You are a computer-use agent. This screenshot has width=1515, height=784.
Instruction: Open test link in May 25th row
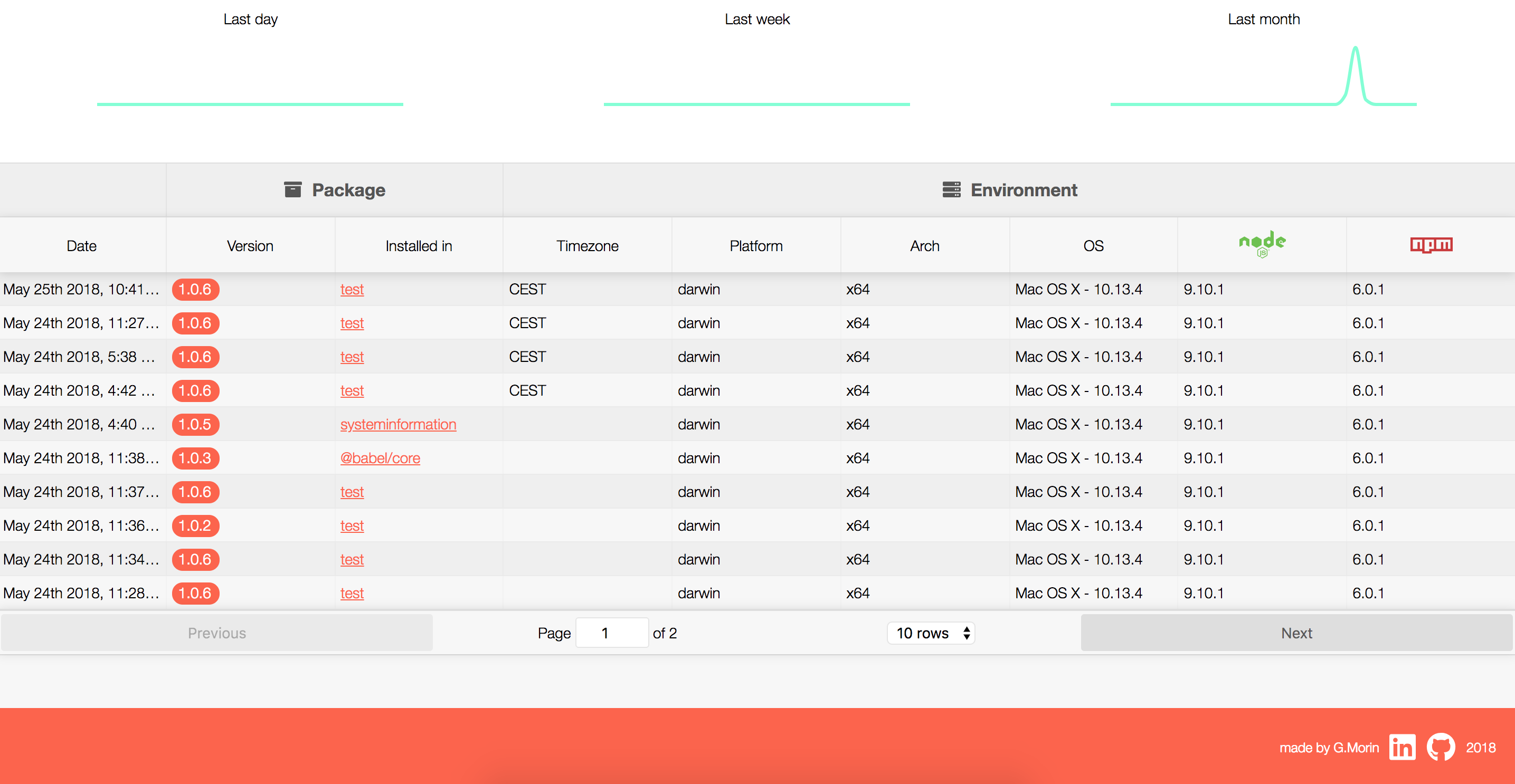pos(352,289)
